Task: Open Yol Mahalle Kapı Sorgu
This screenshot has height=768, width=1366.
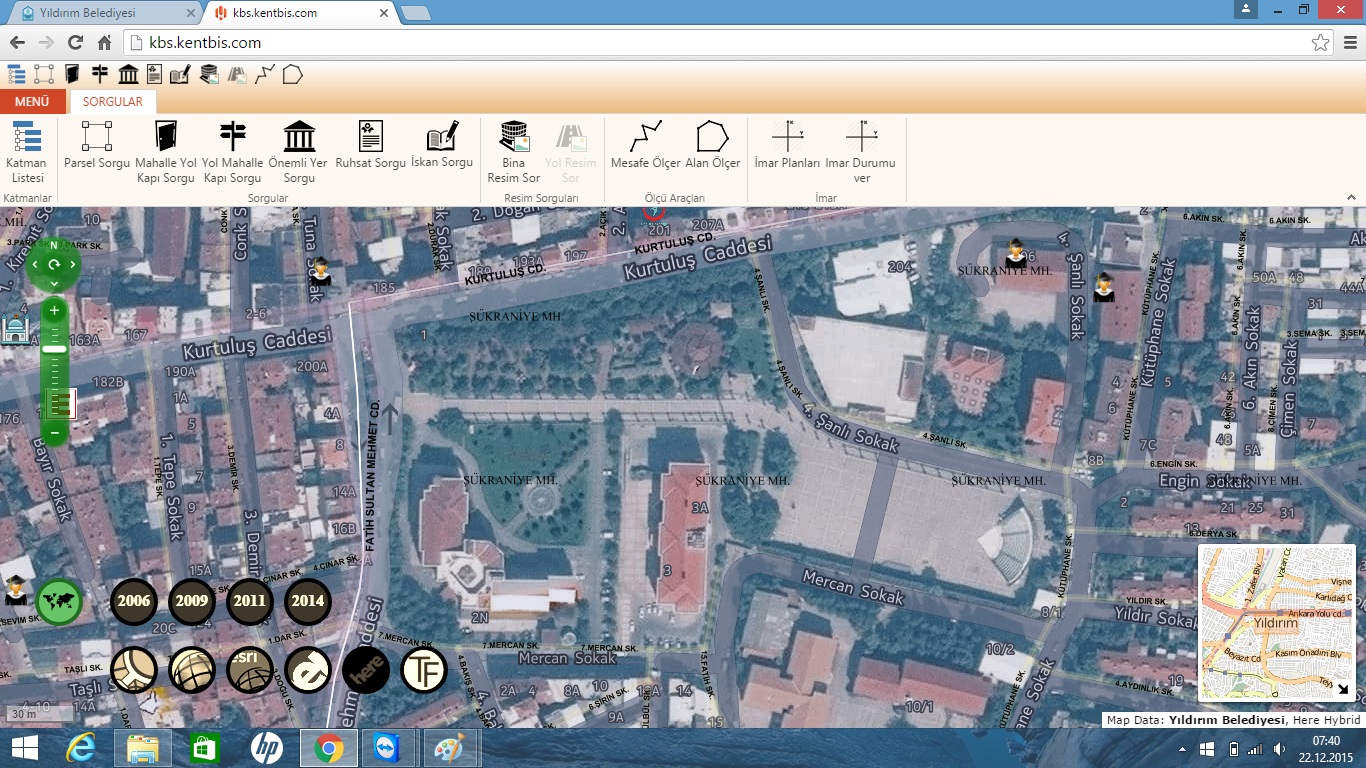Action: 232,153
